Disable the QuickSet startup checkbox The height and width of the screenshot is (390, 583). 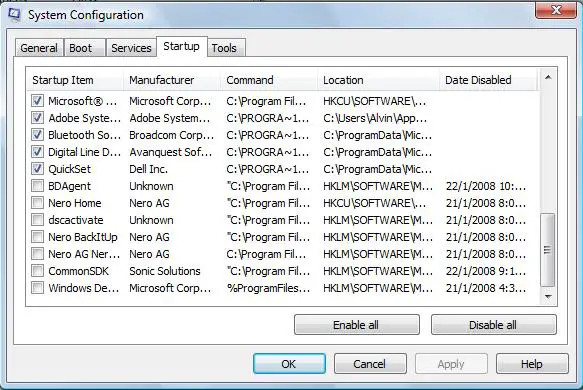click(x=37, y=169)
